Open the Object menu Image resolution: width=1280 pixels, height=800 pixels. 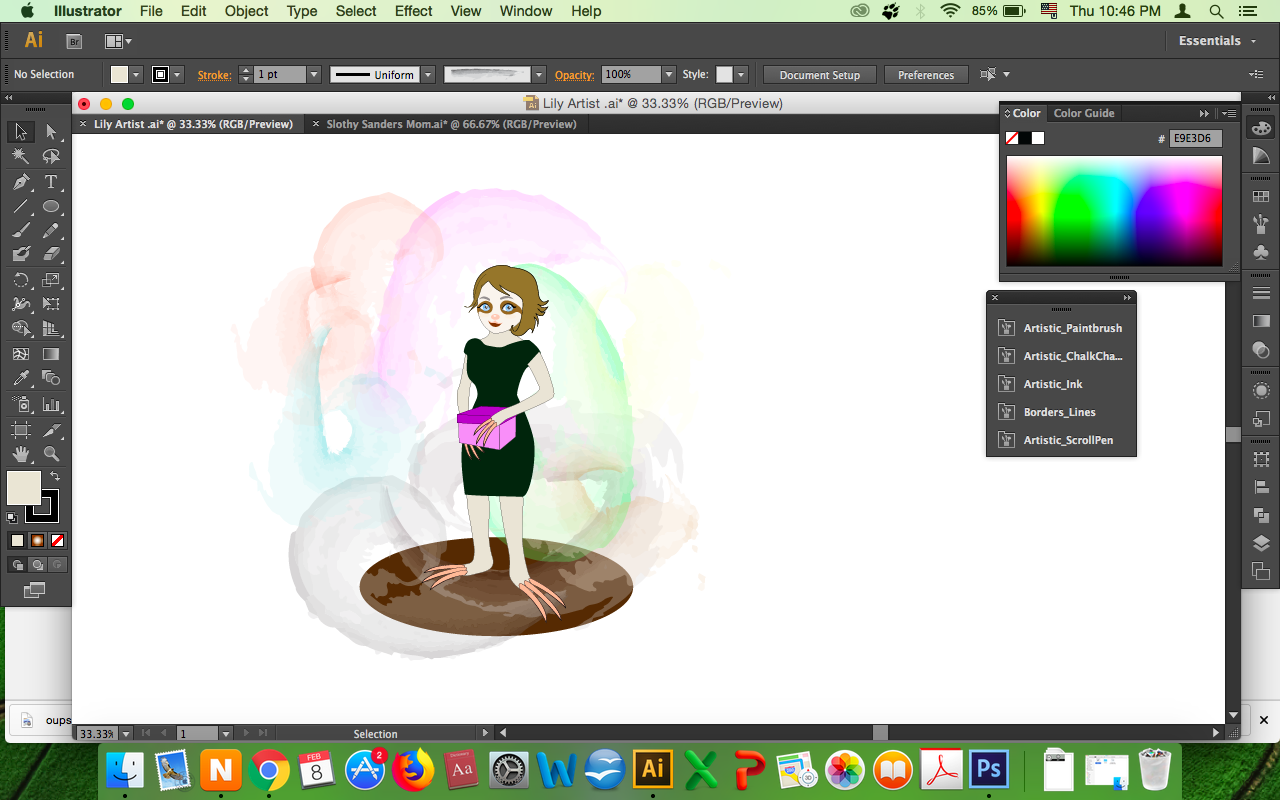tap(246, 11)
